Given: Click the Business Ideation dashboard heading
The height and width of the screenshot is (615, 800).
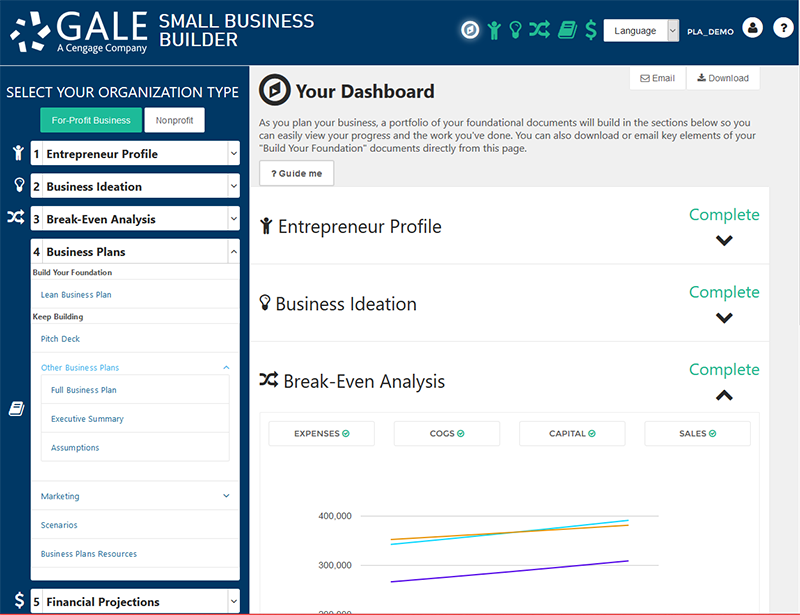Looking at the screenshot, I should tap(346, 304).
